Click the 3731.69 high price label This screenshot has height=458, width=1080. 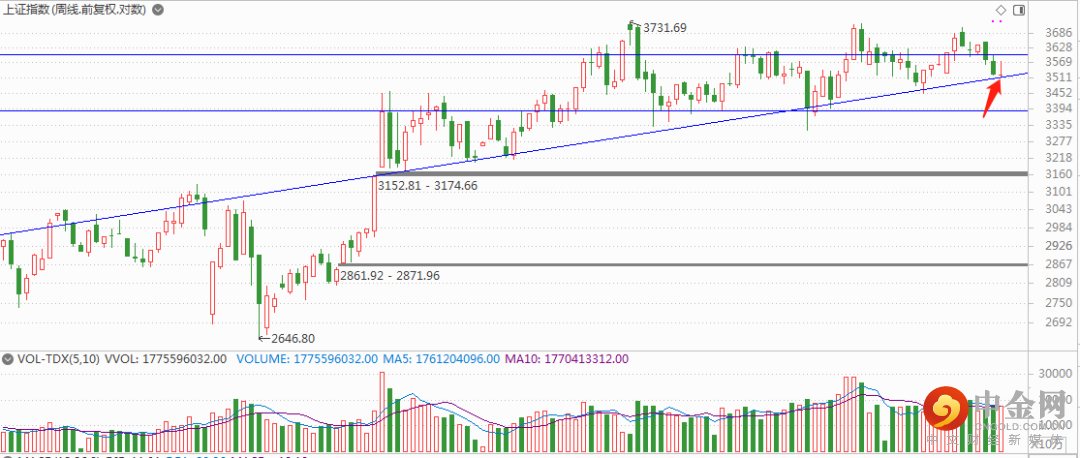[665, 28]
